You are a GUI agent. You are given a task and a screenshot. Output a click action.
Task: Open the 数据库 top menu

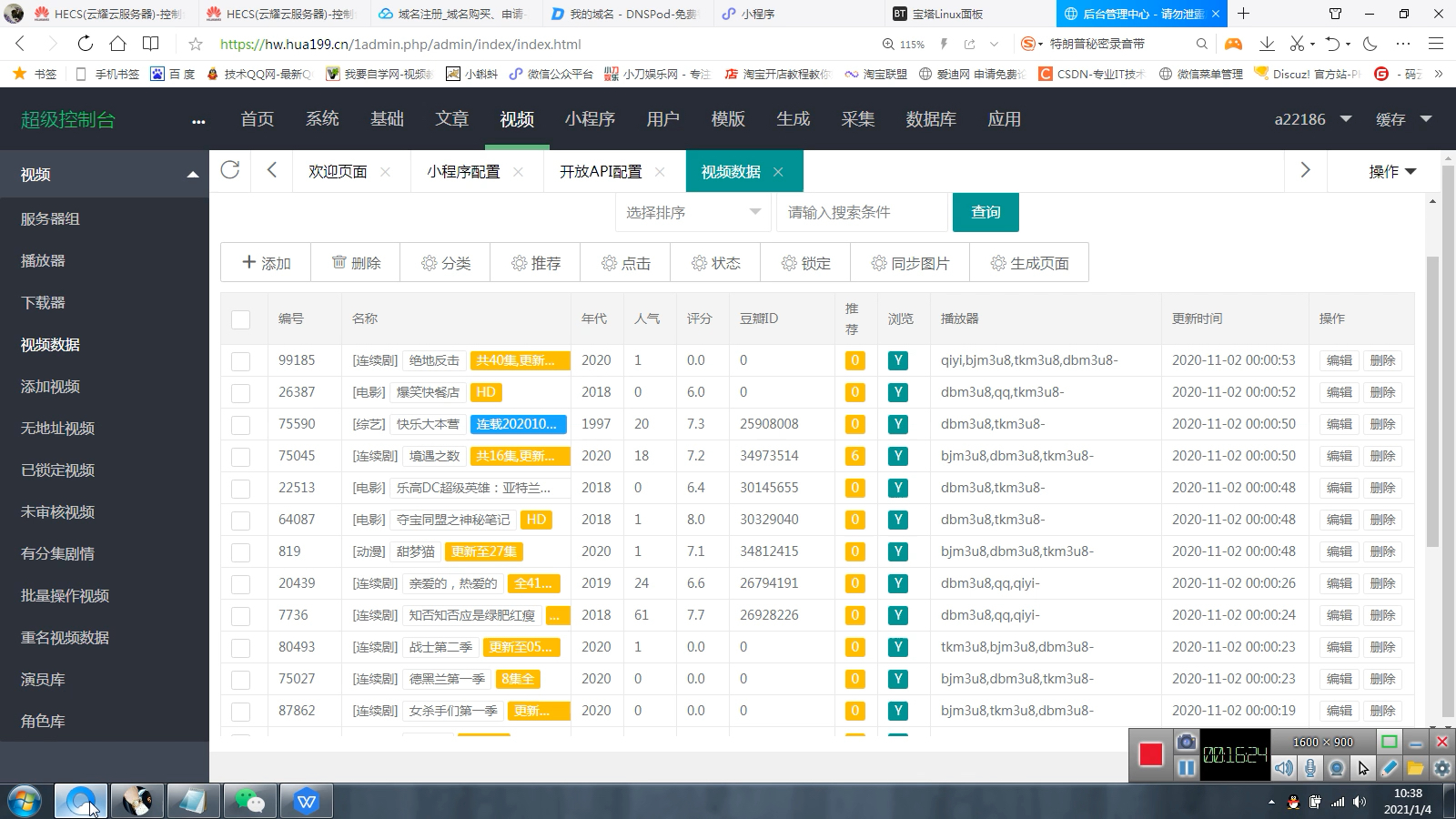(931, 119)
